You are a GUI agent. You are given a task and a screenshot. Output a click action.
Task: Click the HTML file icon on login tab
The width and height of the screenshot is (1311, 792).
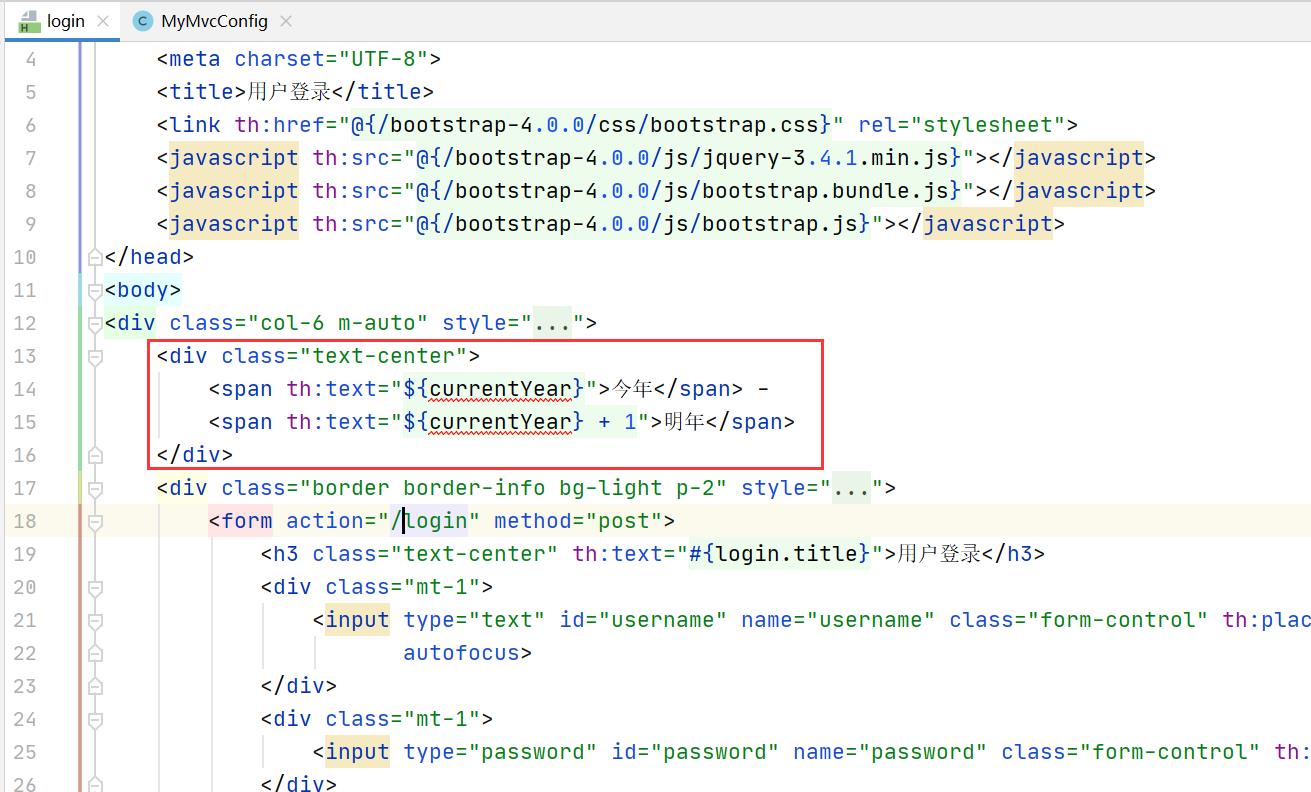pyautogui.click(x=29, y=21)
